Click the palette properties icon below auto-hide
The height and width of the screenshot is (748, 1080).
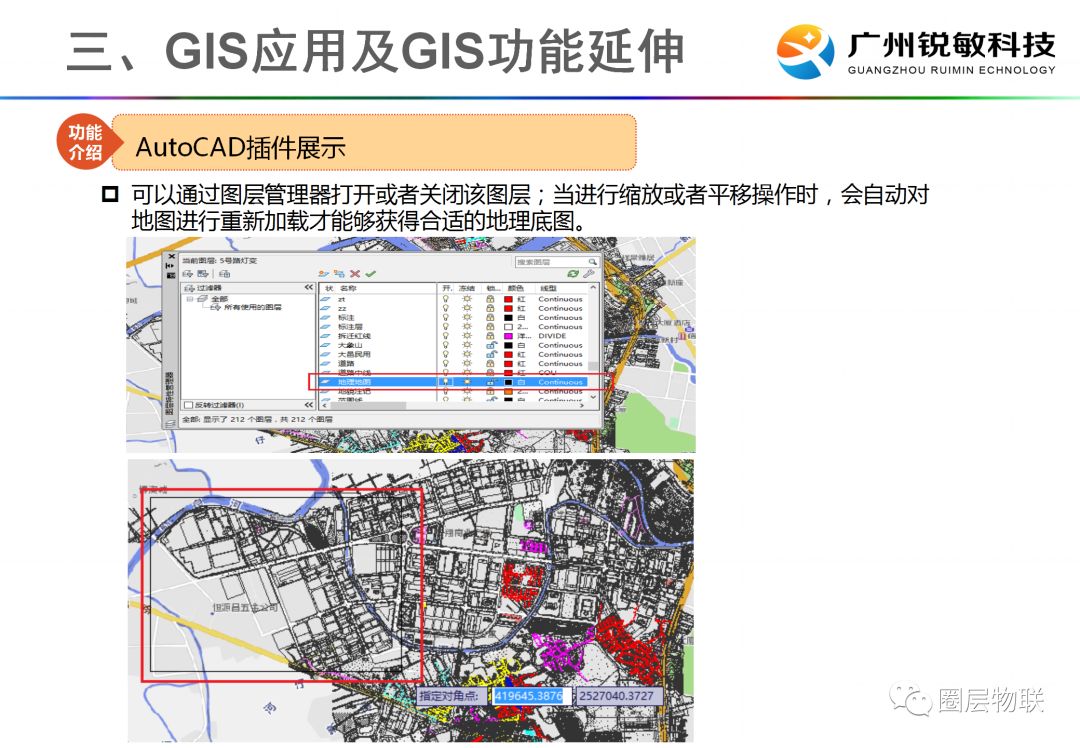tap(171, 275)
